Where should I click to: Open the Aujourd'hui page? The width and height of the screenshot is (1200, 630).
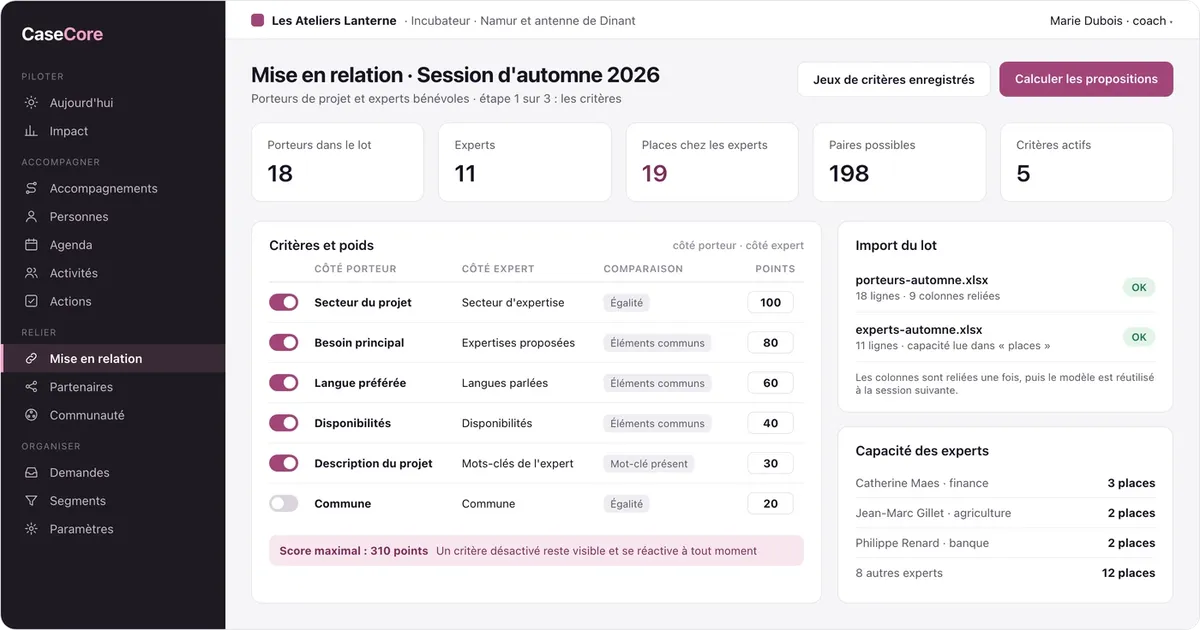click(x=113, y=103)
